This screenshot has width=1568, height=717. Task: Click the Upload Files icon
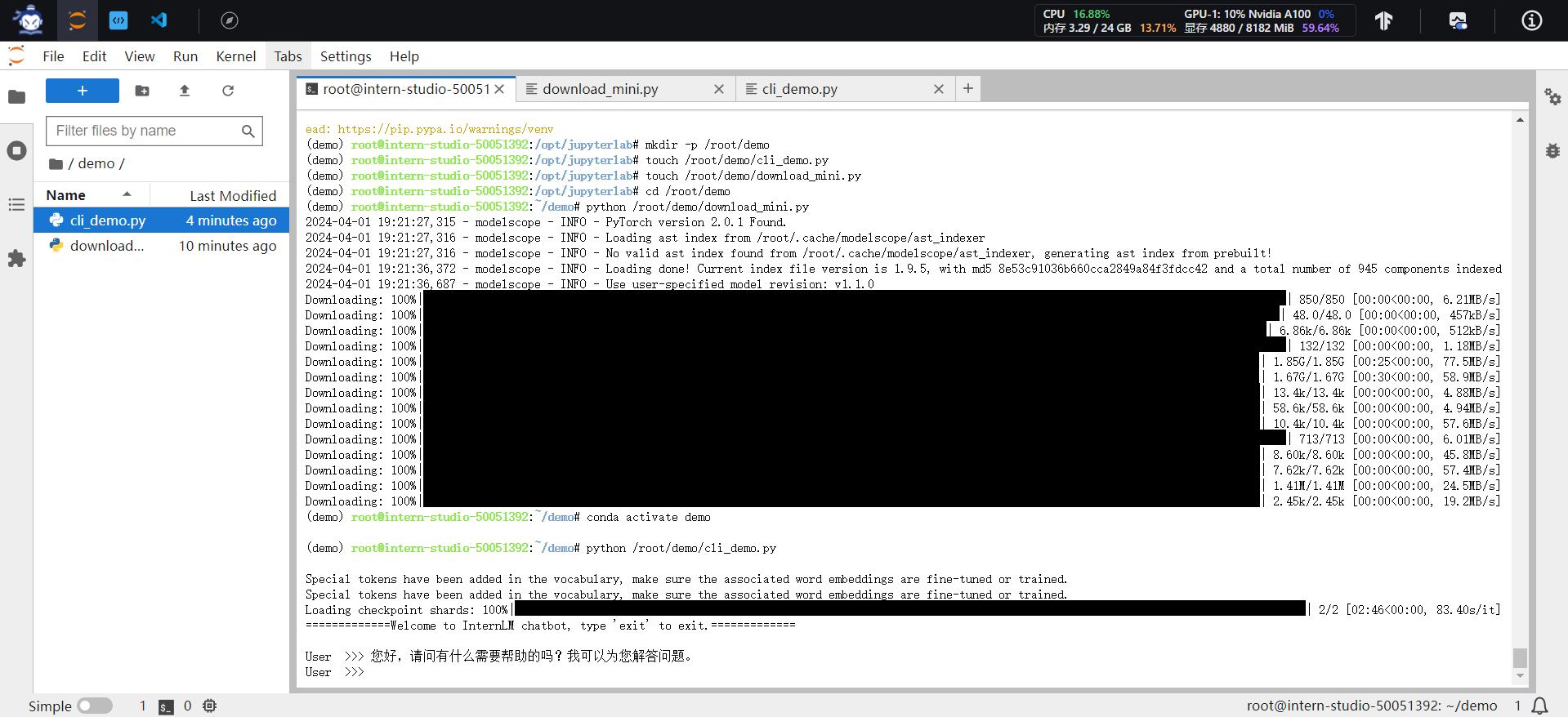(185, 91)
